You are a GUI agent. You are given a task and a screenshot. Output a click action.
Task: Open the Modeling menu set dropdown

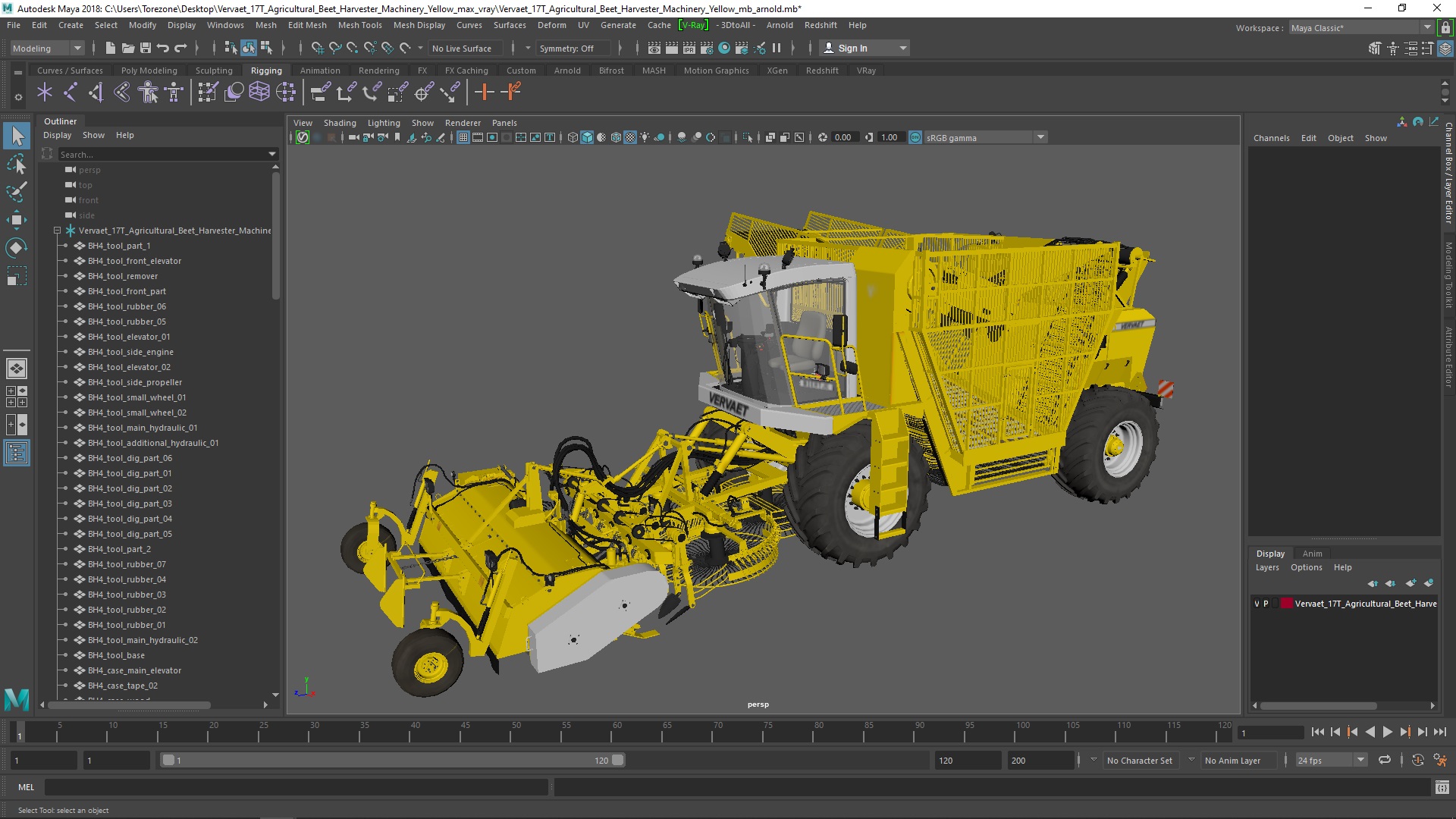click(x=47, y=48)
